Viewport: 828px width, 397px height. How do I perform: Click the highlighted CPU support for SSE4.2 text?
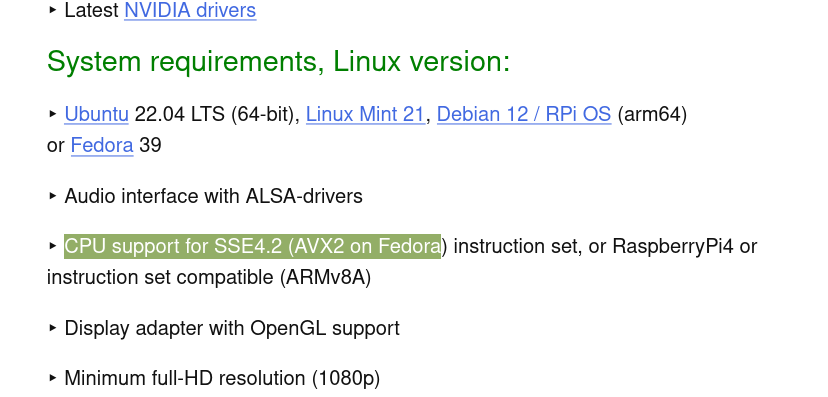252,247
